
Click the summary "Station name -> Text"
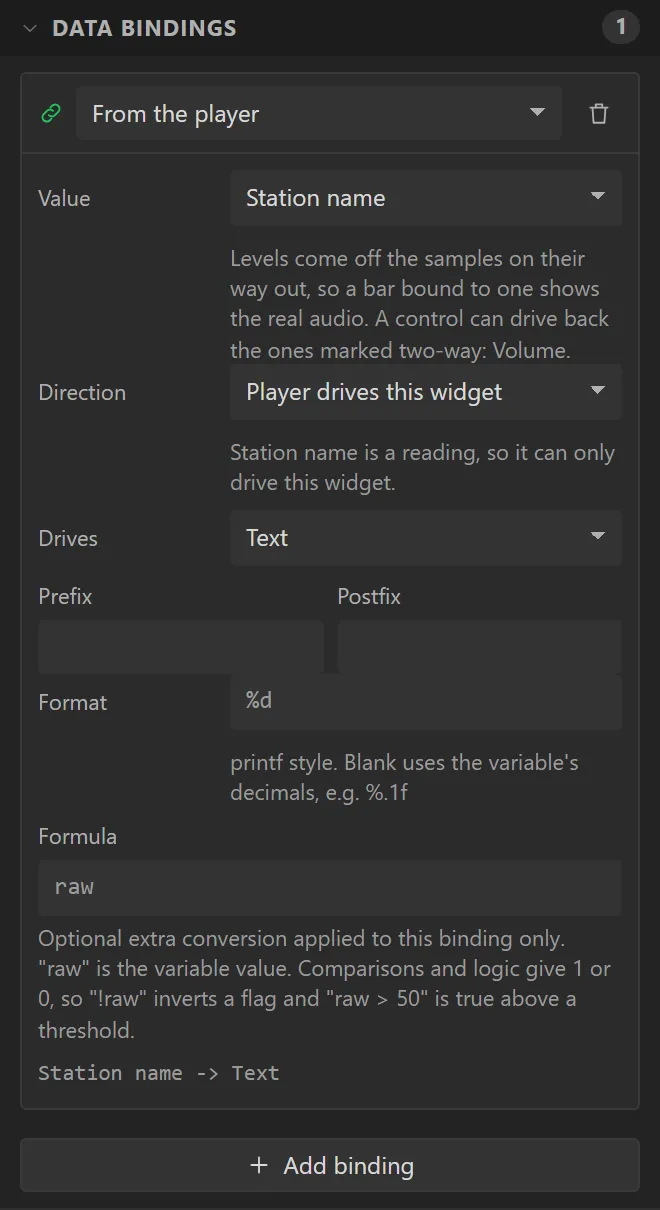[159, 1073]
